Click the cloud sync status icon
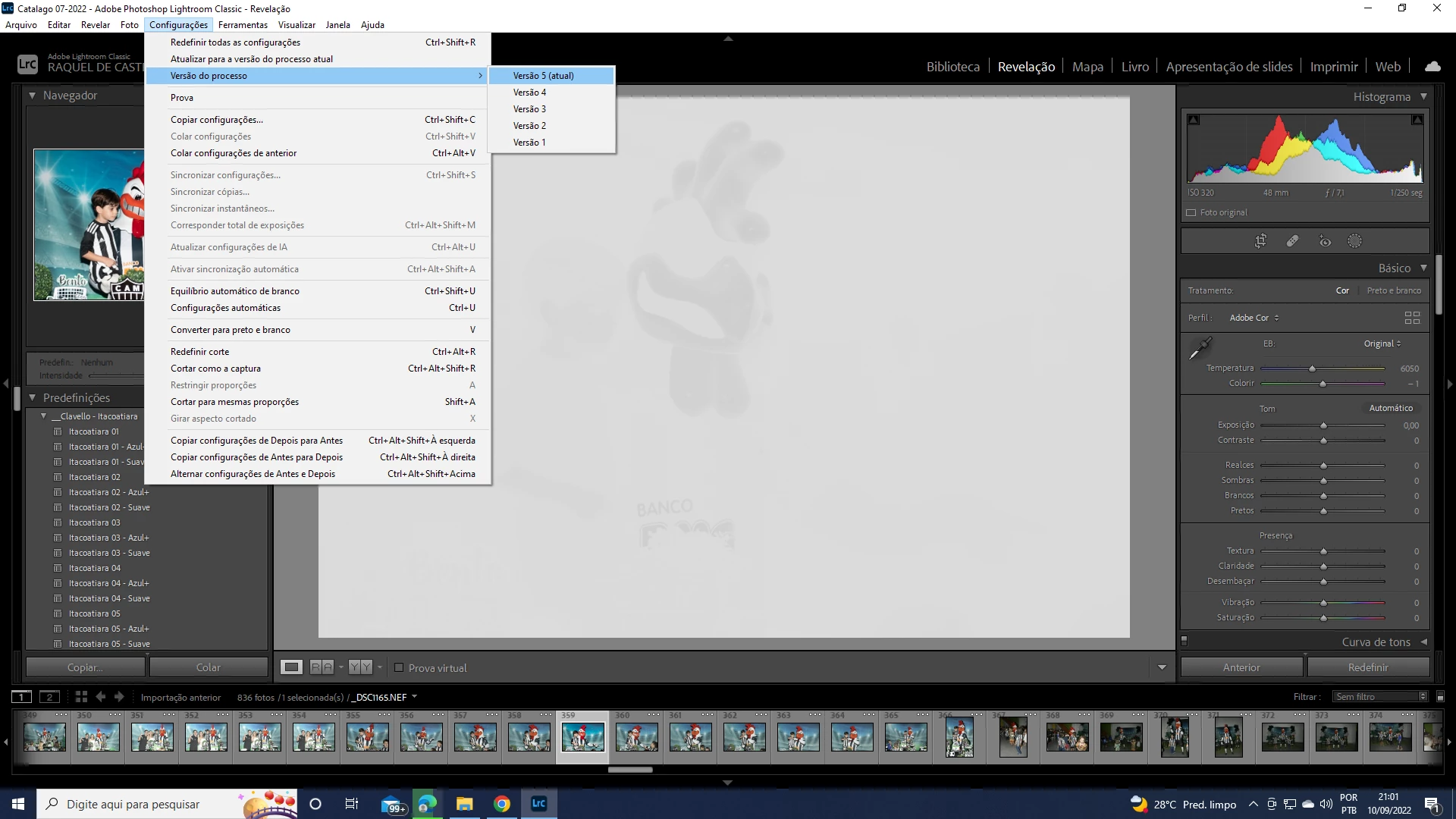1456x819 pixels. coord(1432,67)
